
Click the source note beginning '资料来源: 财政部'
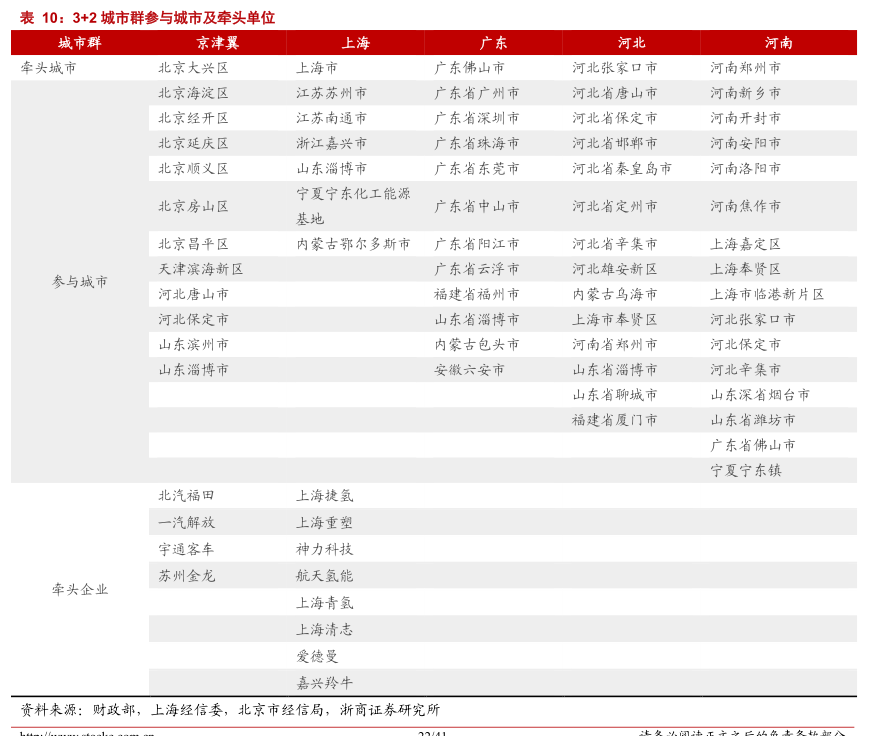tap(230, 710)
